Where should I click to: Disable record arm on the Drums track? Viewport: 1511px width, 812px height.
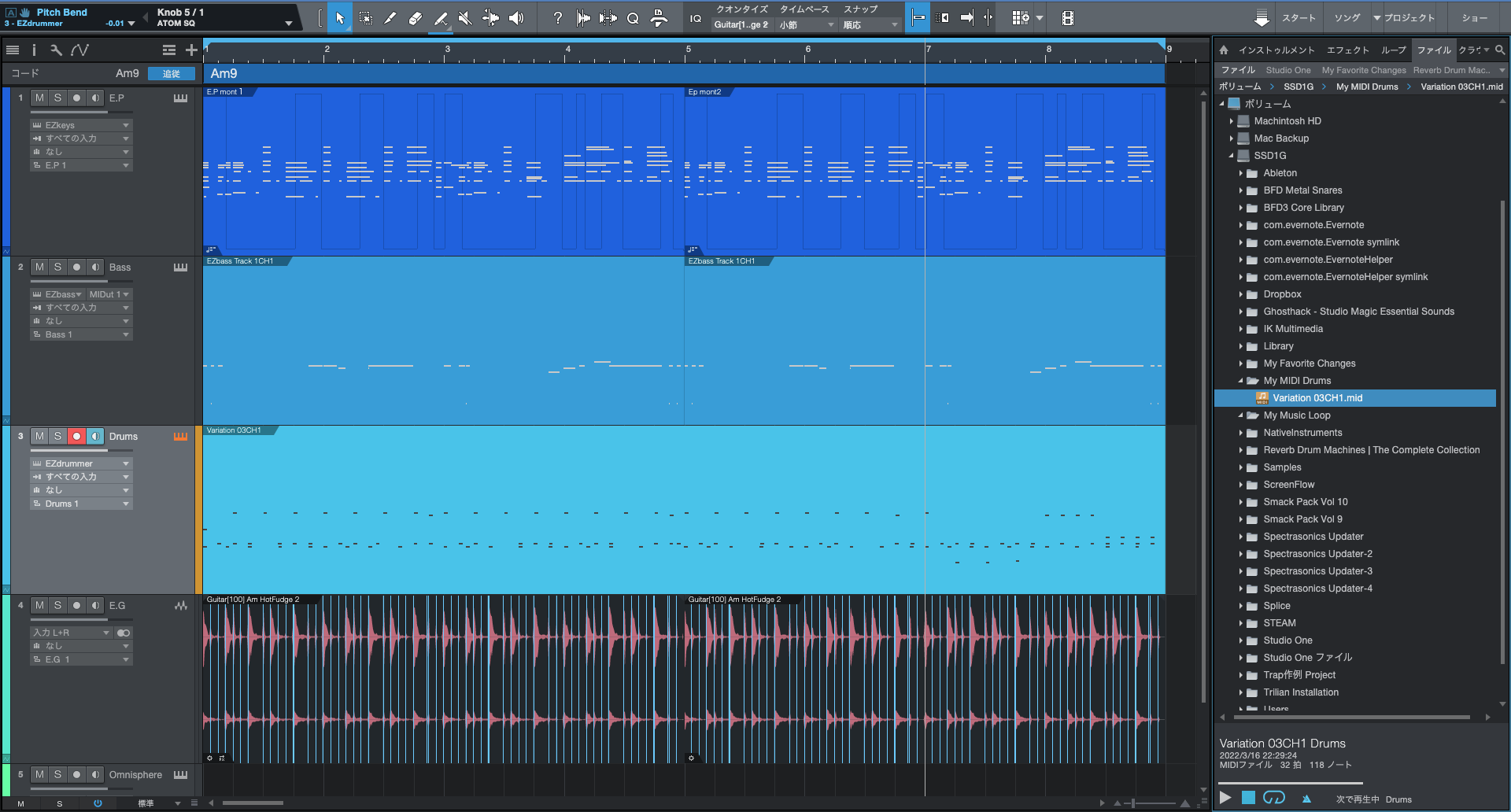click(x=76, y=437)
